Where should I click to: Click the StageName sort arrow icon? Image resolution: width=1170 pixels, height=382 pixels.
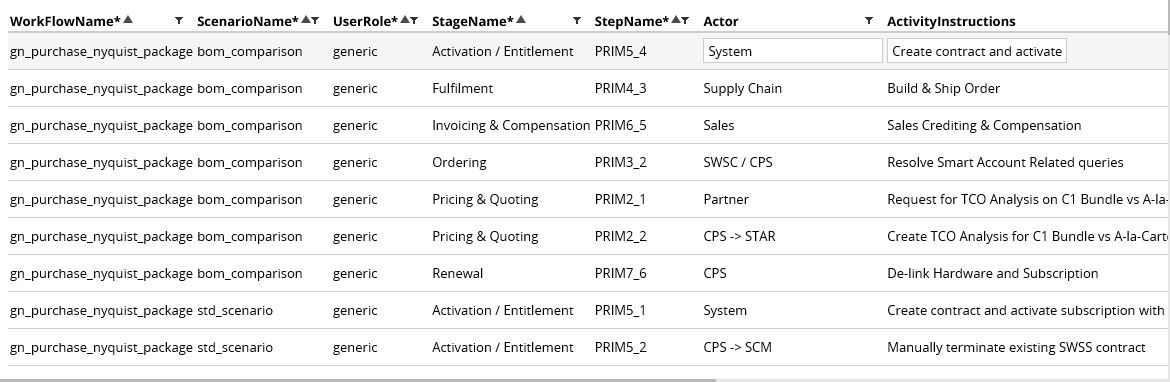pos(521,20)
